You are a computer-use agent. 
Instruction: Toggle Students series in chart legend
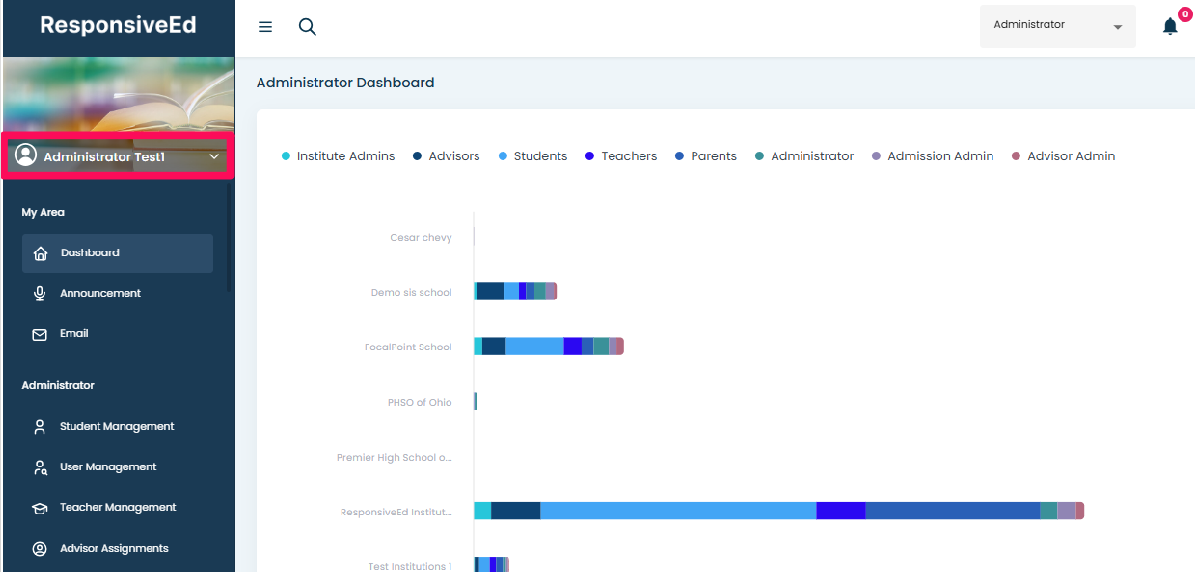(x=532, y=156)
